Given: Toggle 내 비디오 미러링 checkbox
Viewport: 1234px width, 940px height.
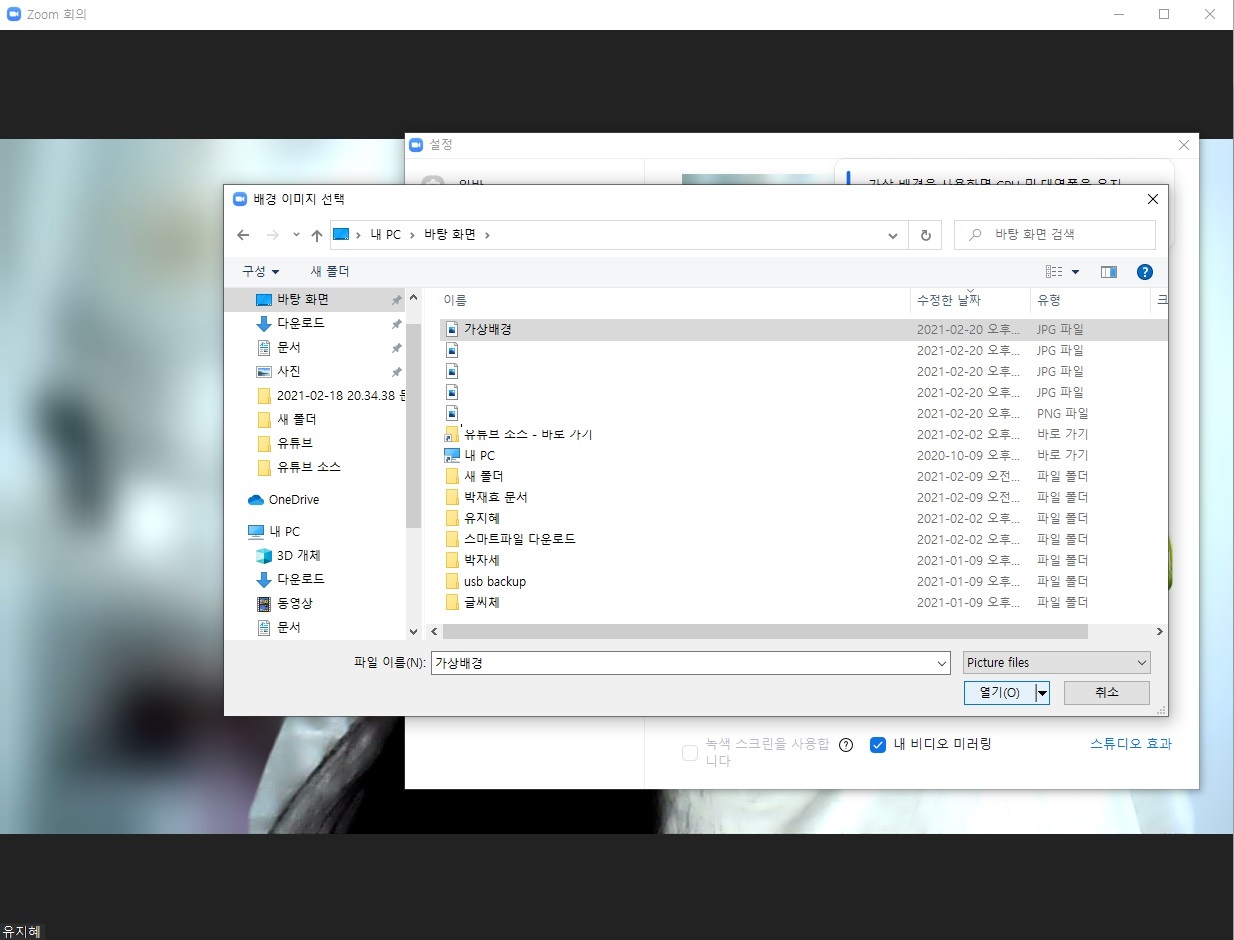Looking at the screenshot, I should 878,745.
